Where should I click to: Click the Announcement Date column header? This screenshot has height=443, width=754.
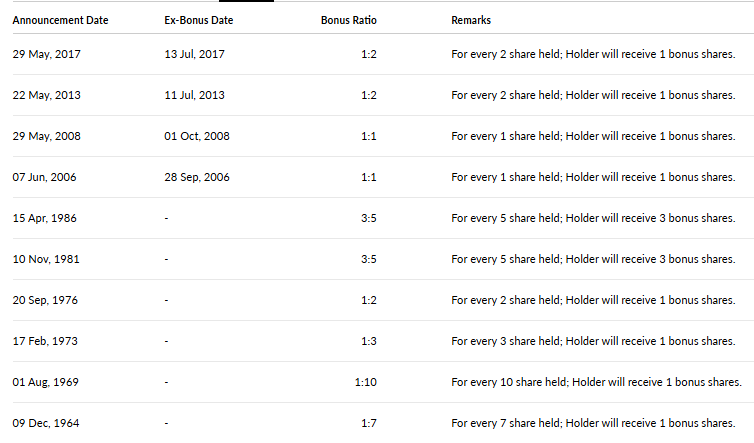(x=60, y=20)
